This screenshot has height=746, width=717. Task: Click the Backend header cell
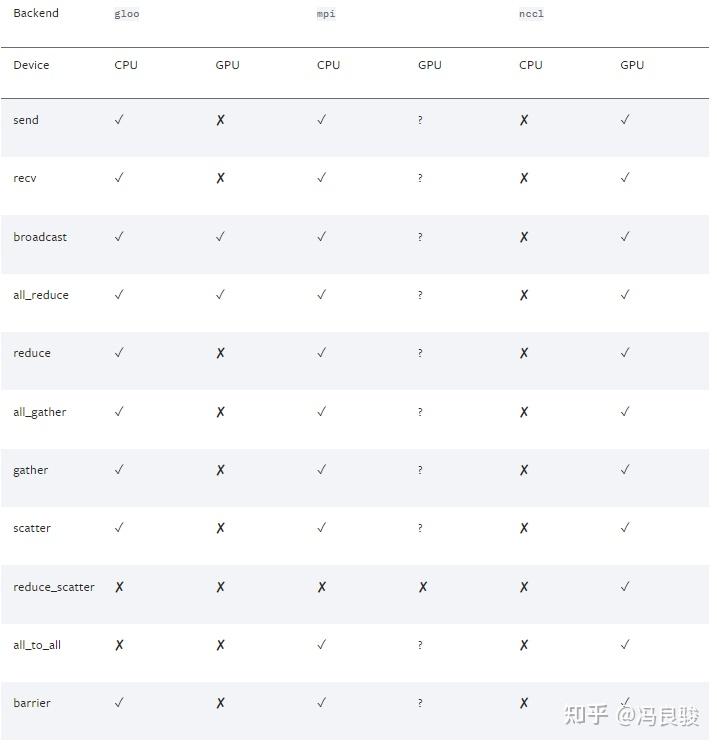[x=36, y=13]
